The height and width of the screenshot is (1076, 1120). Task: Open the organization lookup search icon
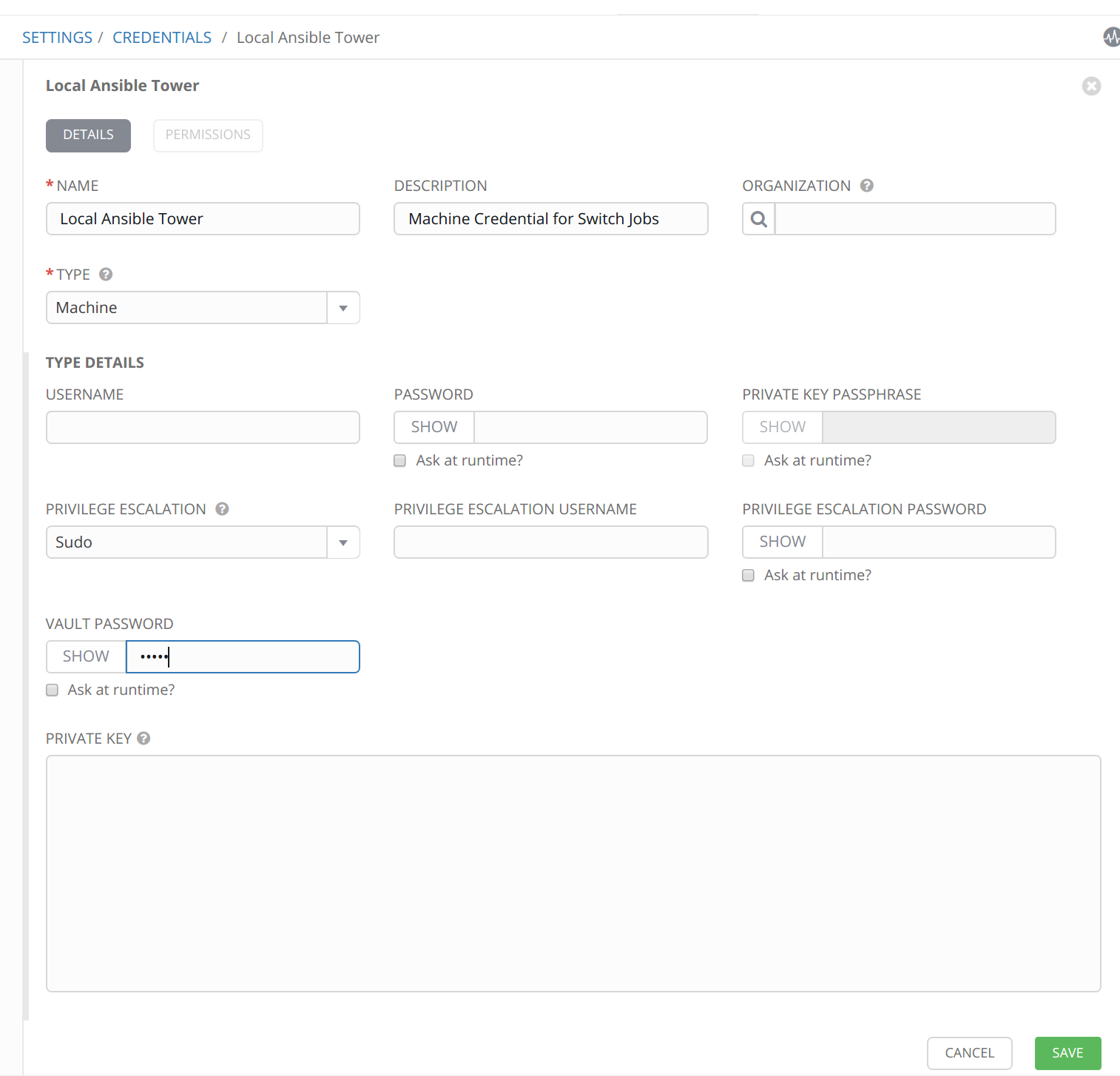point(758,219)
